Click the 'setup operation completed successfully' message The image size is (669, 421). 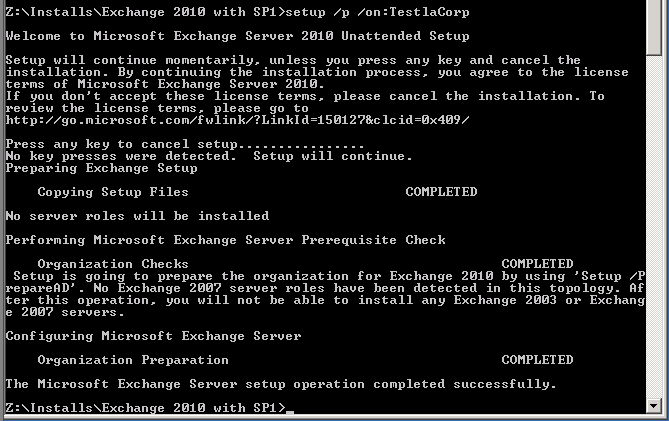281,384
